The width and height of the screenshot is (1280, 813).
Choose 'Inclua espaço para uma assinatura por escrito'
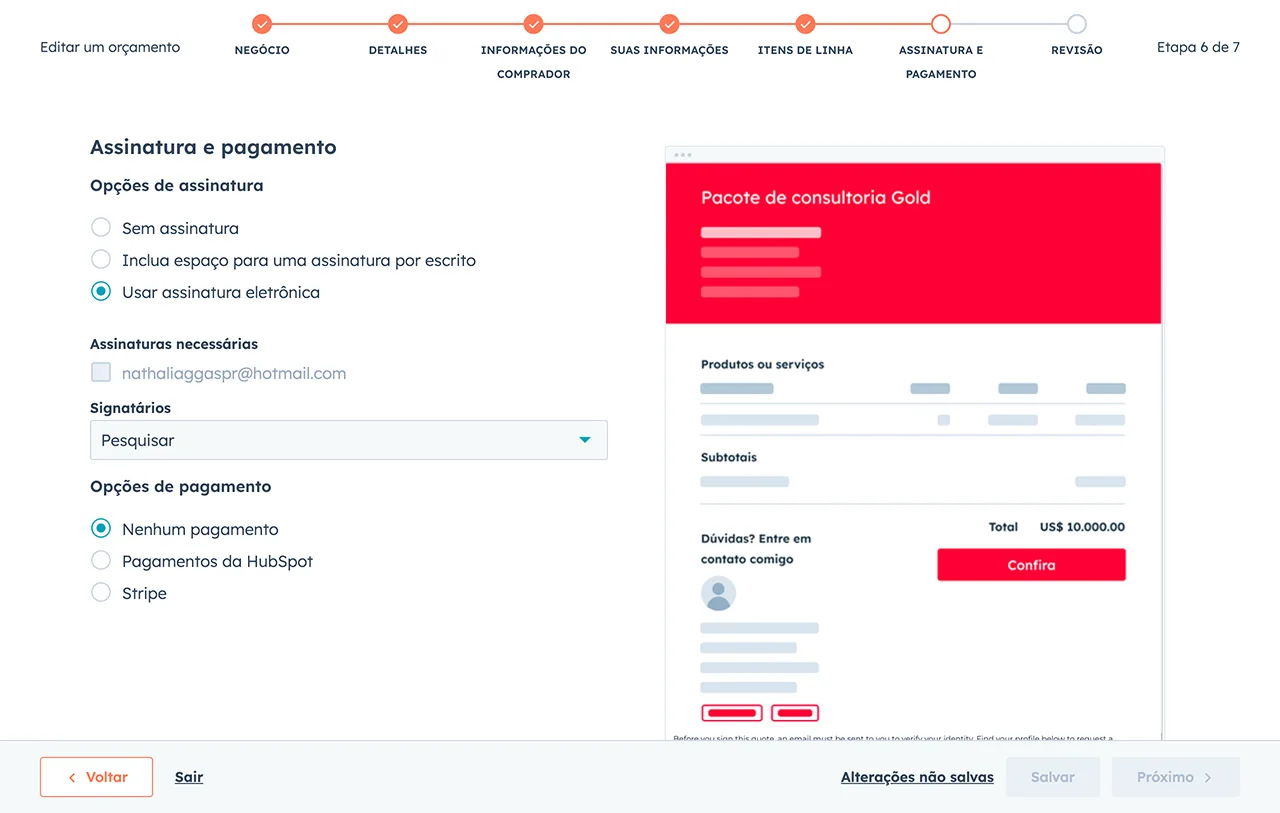[x=101, y=260]
